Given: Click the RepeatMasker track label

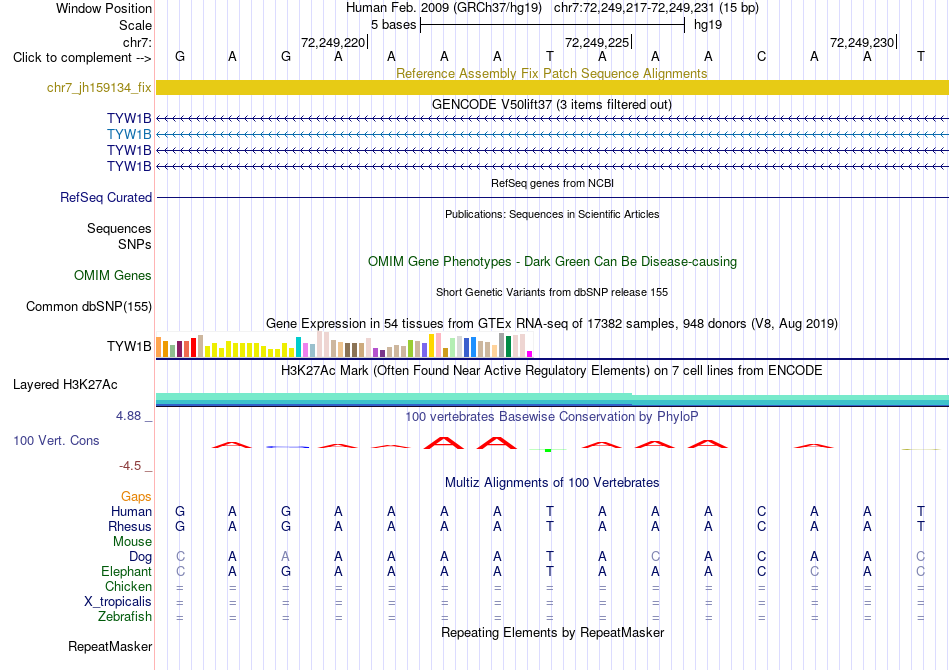Looking at the screenshot, I should [110, 646].
